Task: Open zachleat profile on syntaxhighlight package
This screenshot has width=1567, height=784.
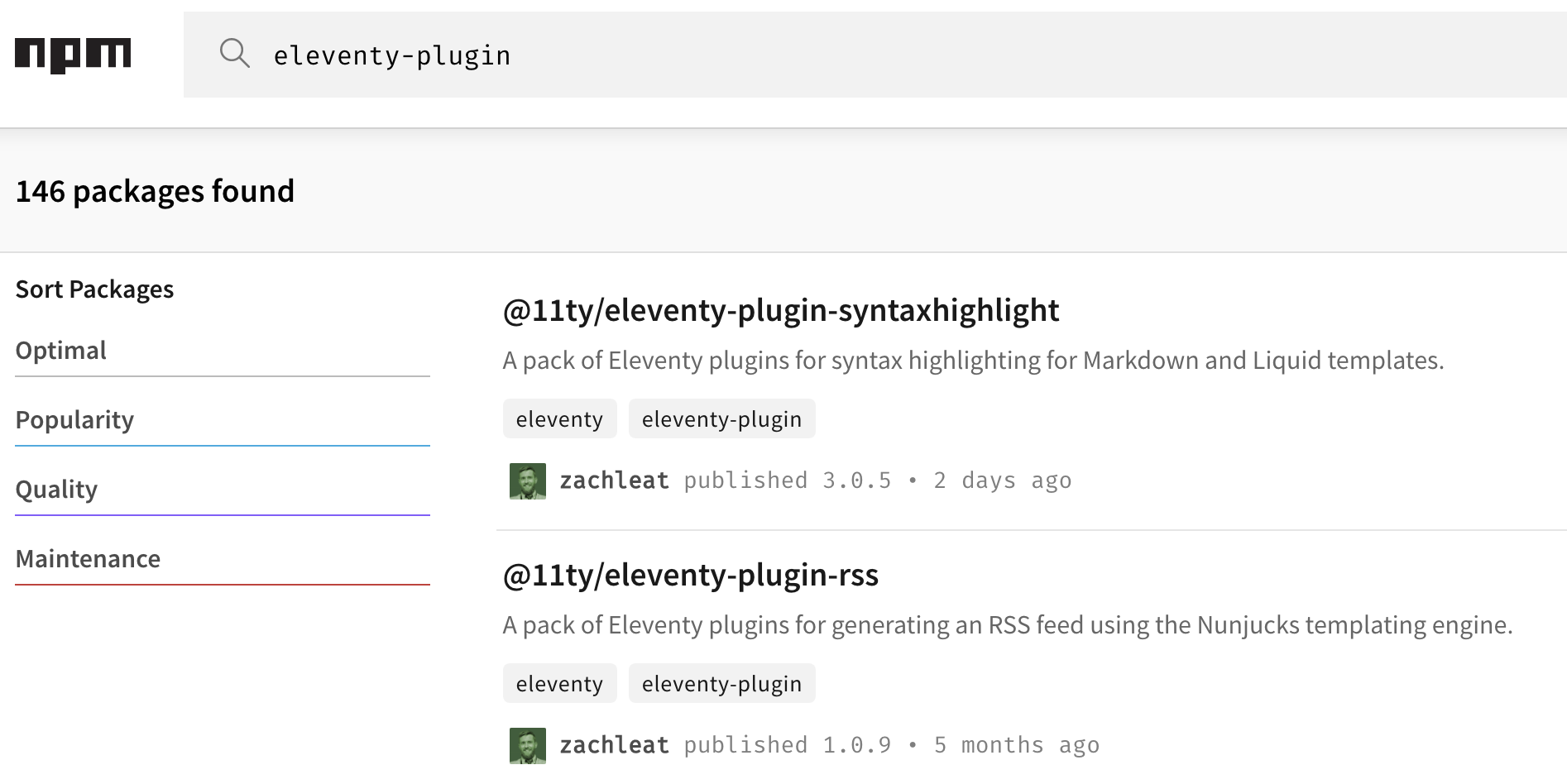Action: click(x=614, y=480)
